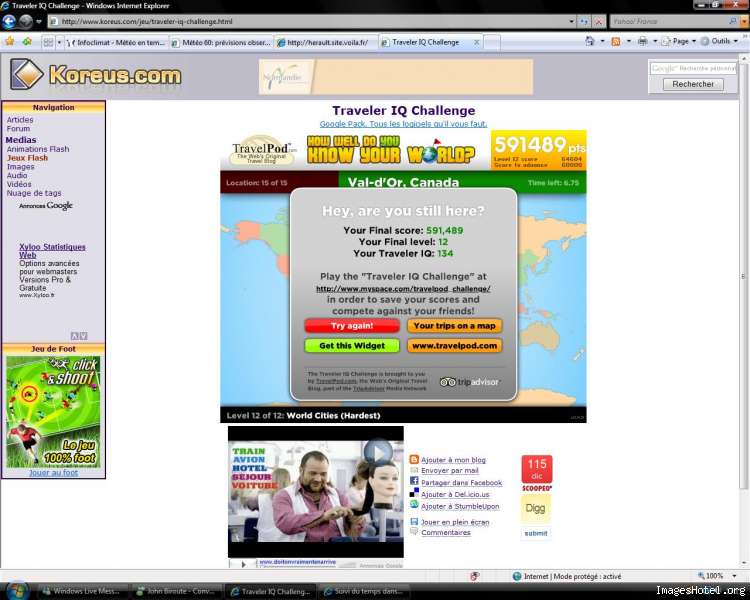The image size is (750, 600).
Task: Open Xyloo Statistiques Web ad link
Action: [52, 251]
